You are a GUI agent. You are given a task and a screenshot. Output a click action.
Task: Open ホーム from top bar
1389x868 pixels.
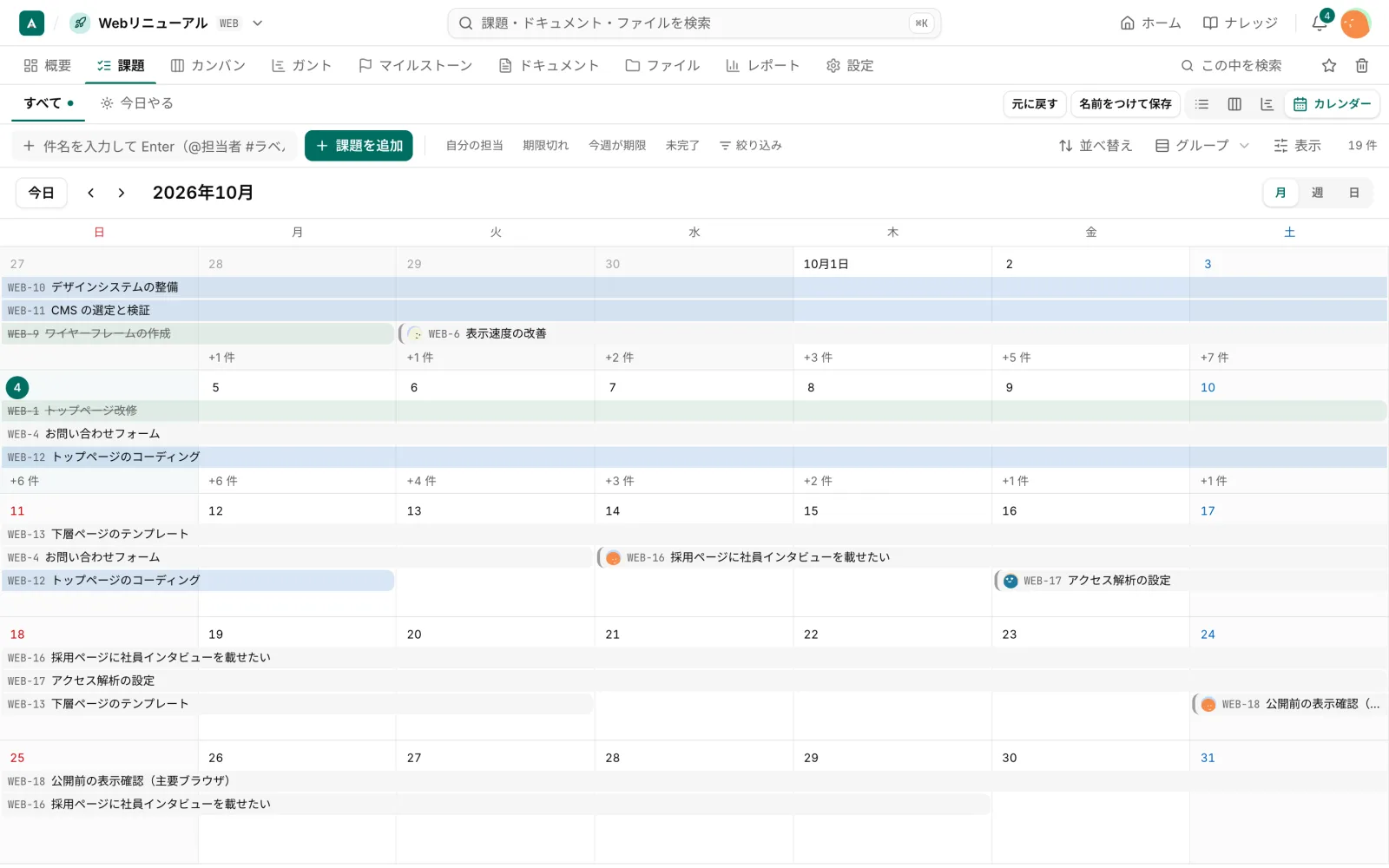pos(1150,23)
